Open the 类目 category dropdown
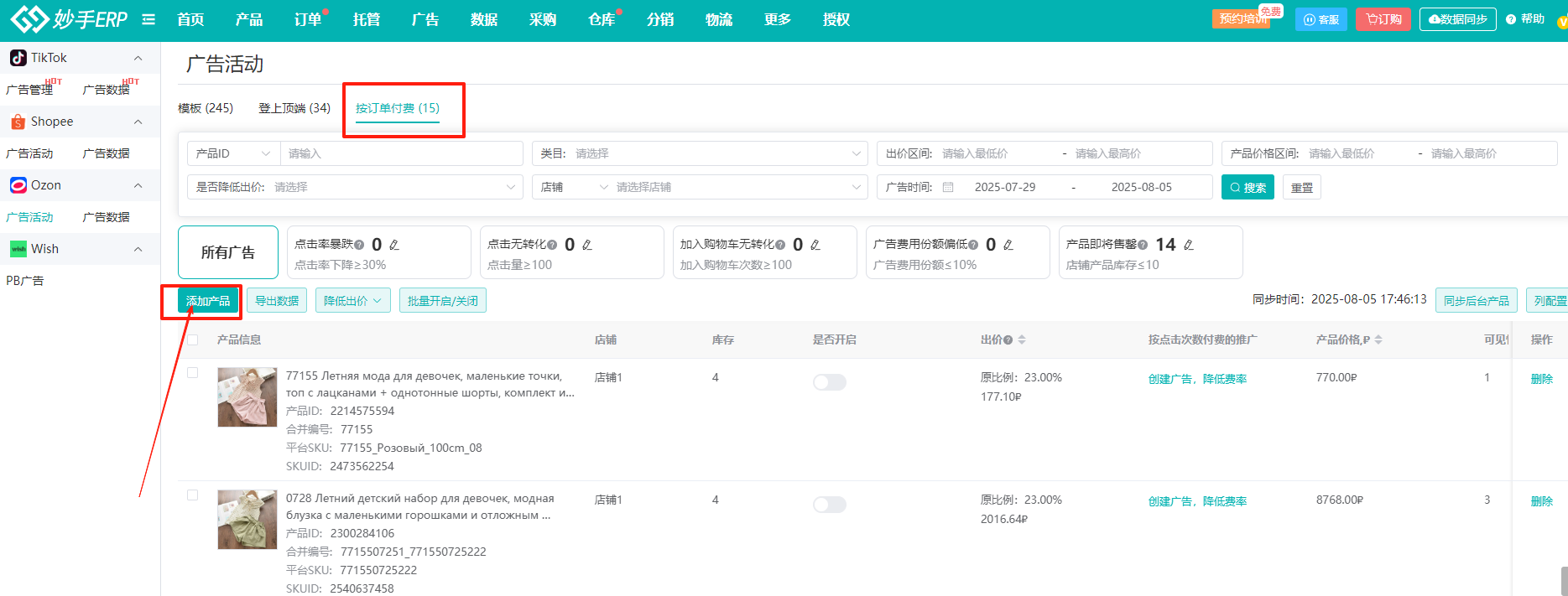The height and width of the screenshot is (596, 1568). coord(700,153)
